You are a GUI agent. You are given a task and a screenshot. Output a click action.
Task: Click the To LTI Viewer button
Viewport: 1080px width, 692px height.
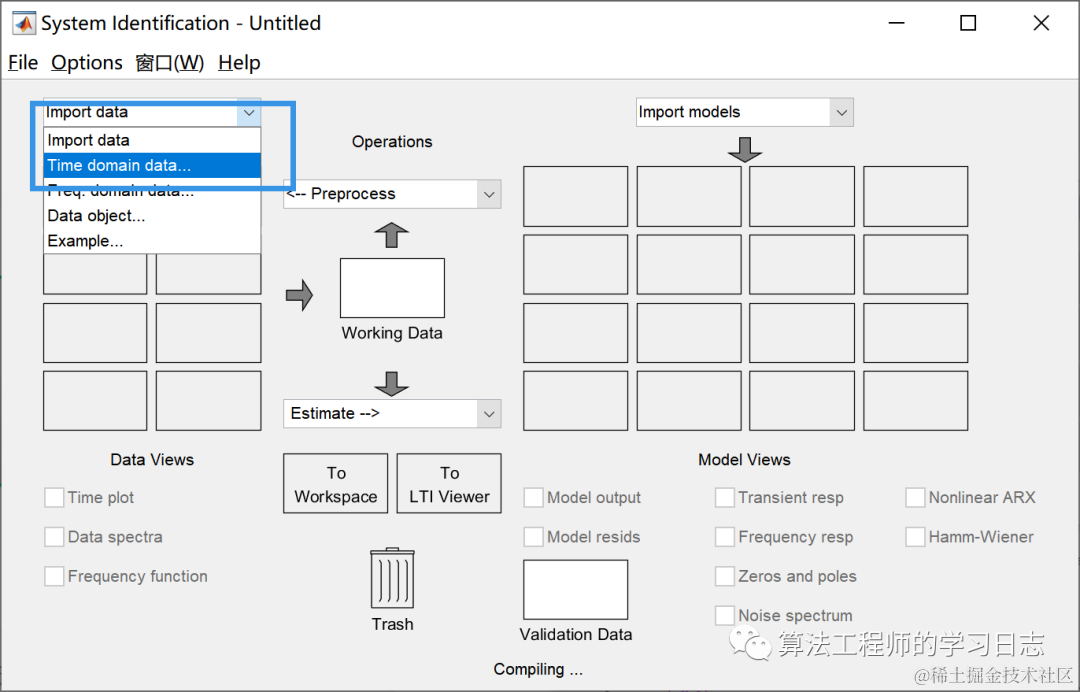(449, 483)
